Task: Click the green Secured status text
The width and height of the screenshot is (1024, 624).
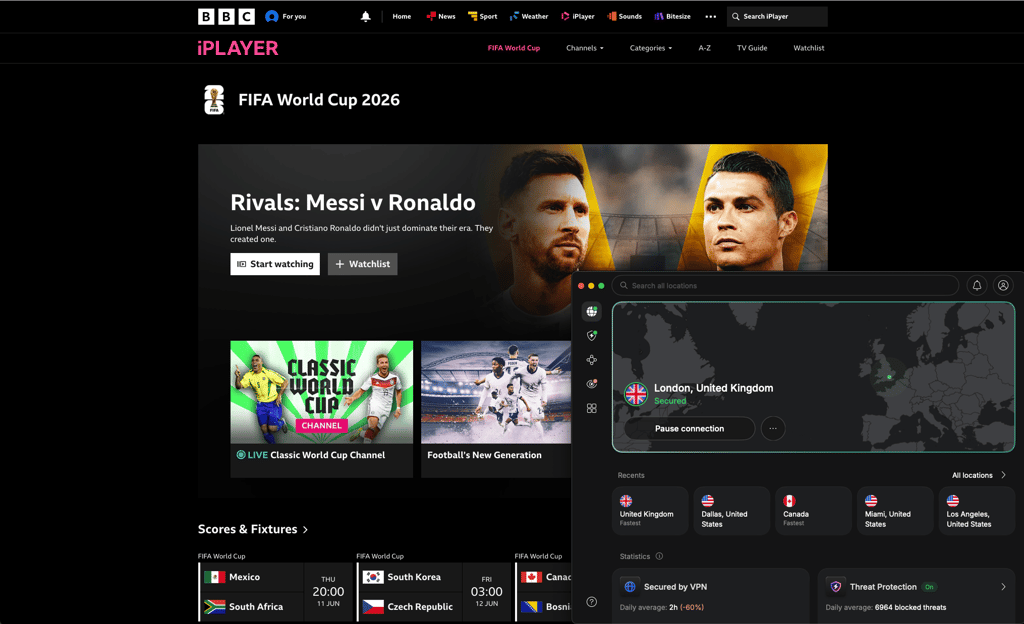Action: 670,401
